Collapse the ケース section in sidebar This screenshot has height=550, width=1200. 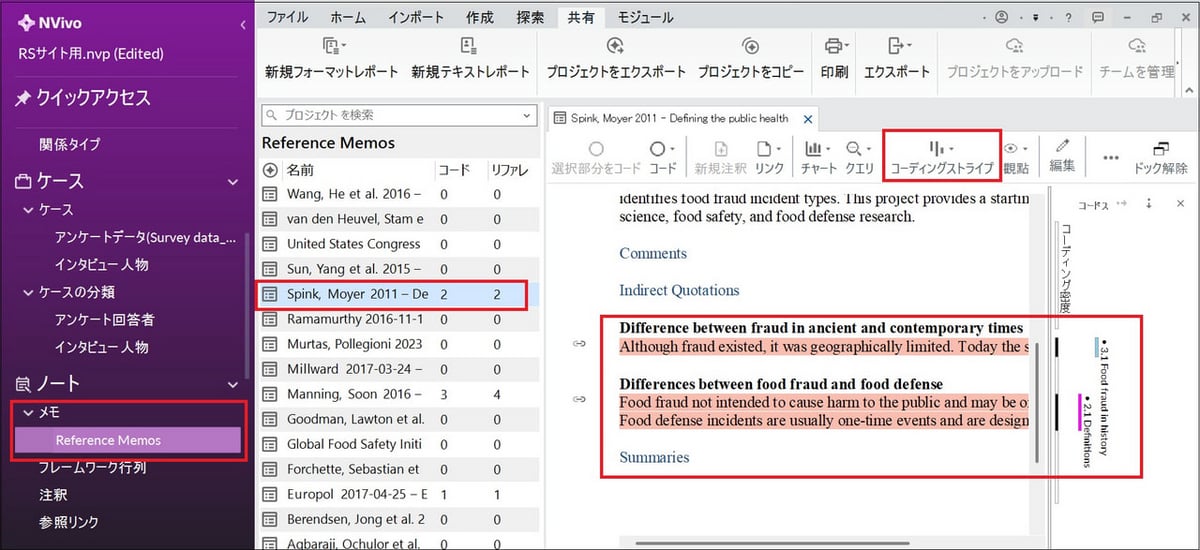point(233,182)
